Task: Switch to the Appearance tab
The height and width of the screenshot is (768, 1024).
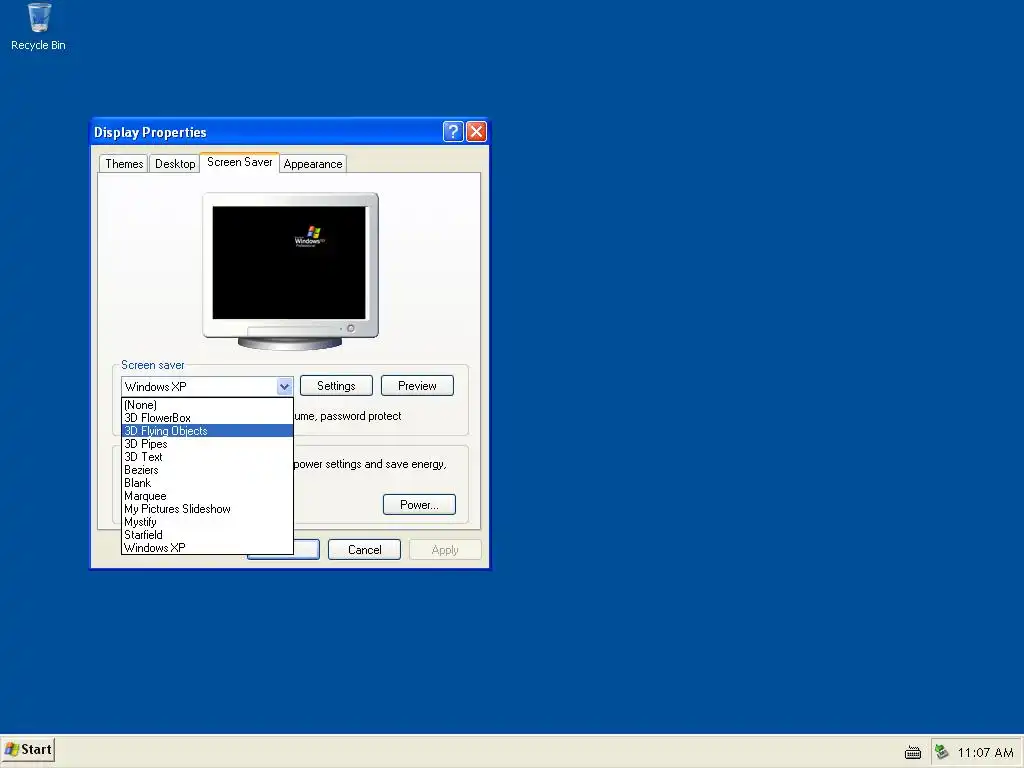Action: 313,164
